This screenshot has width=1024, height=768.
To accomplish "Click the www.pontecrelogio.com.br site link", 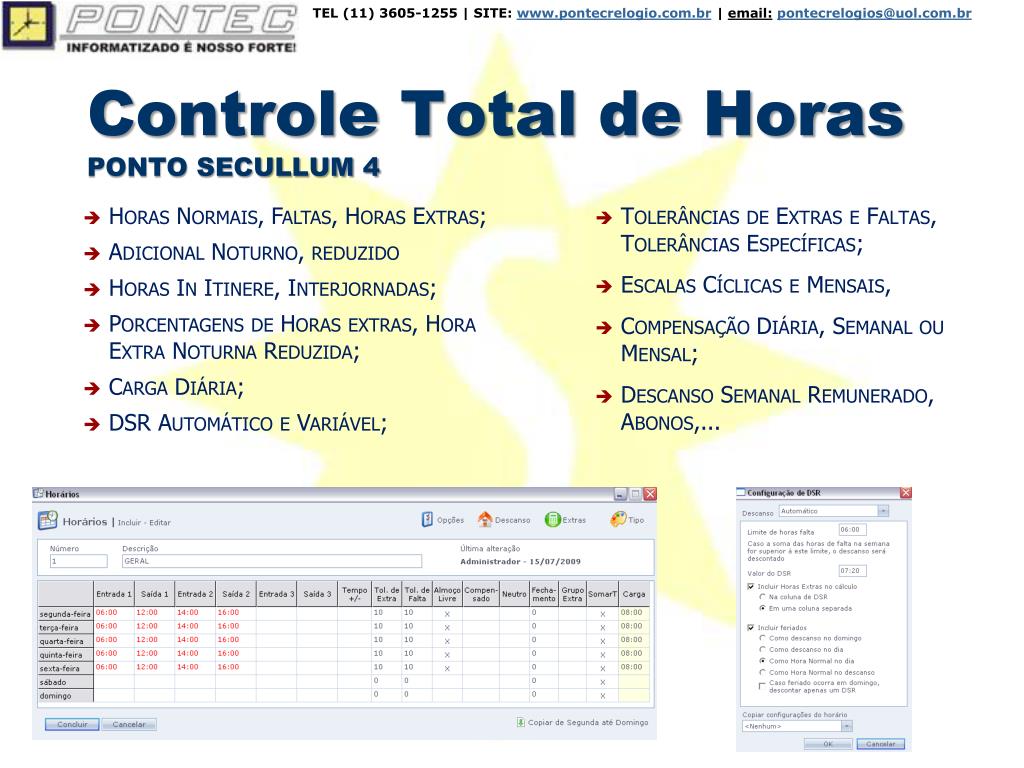I will pos(614,13).
